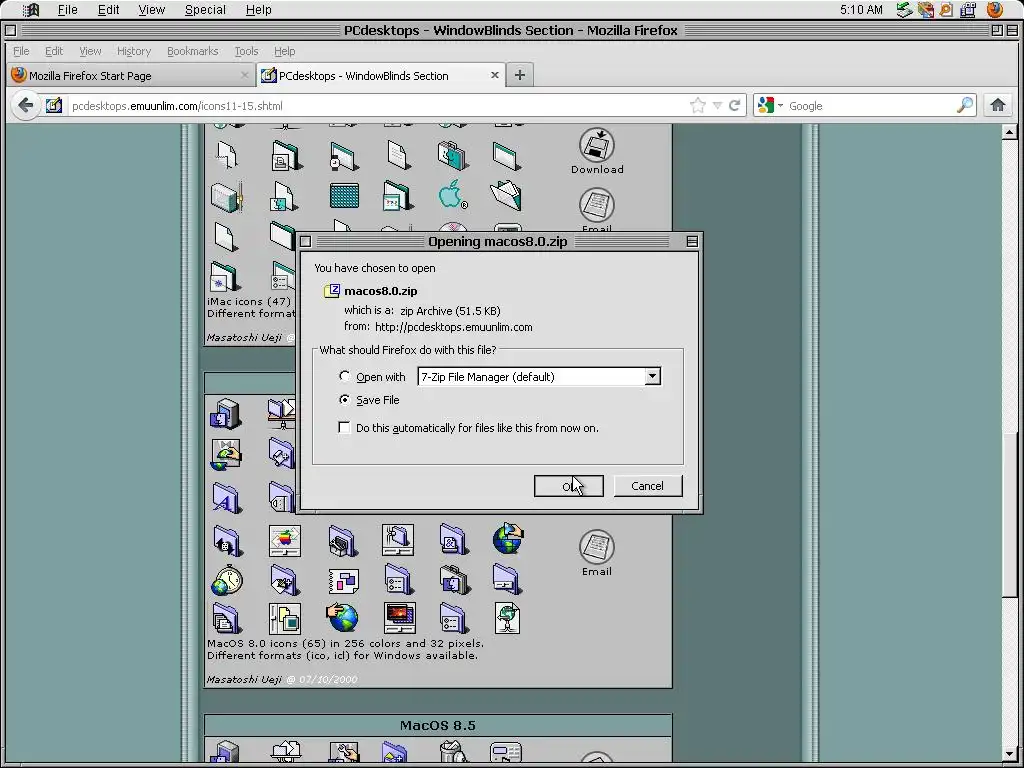Click the purple folder with ampersand icon

pos(453,540)
